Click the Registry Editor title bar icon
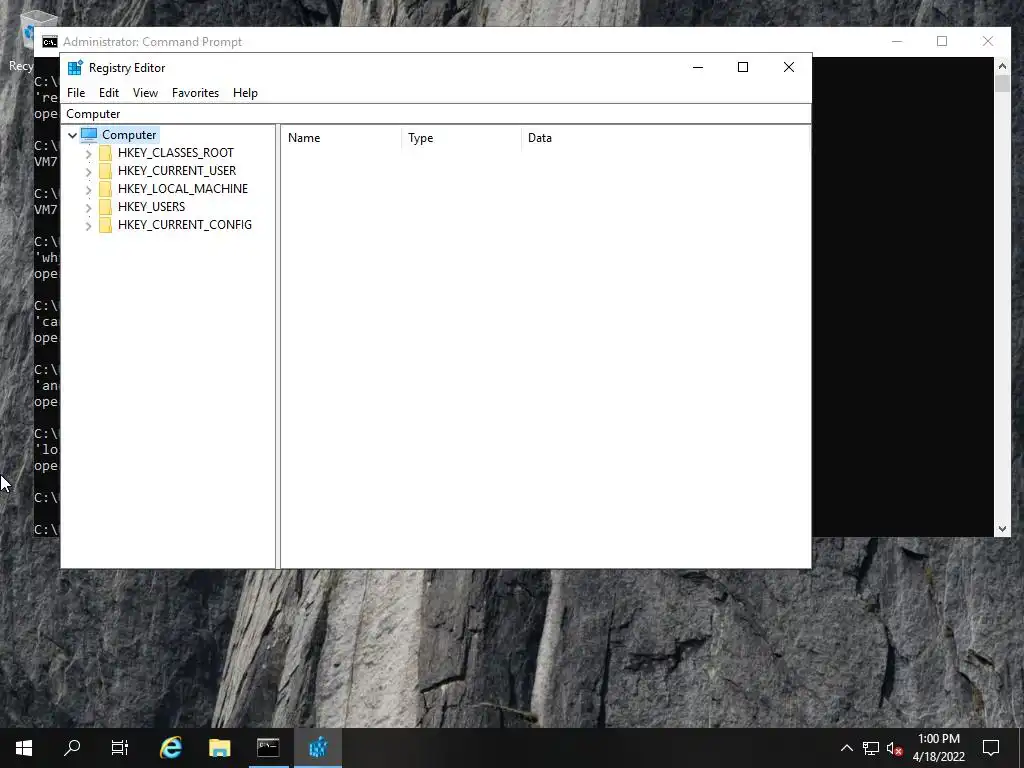 (x=75, y=67)
